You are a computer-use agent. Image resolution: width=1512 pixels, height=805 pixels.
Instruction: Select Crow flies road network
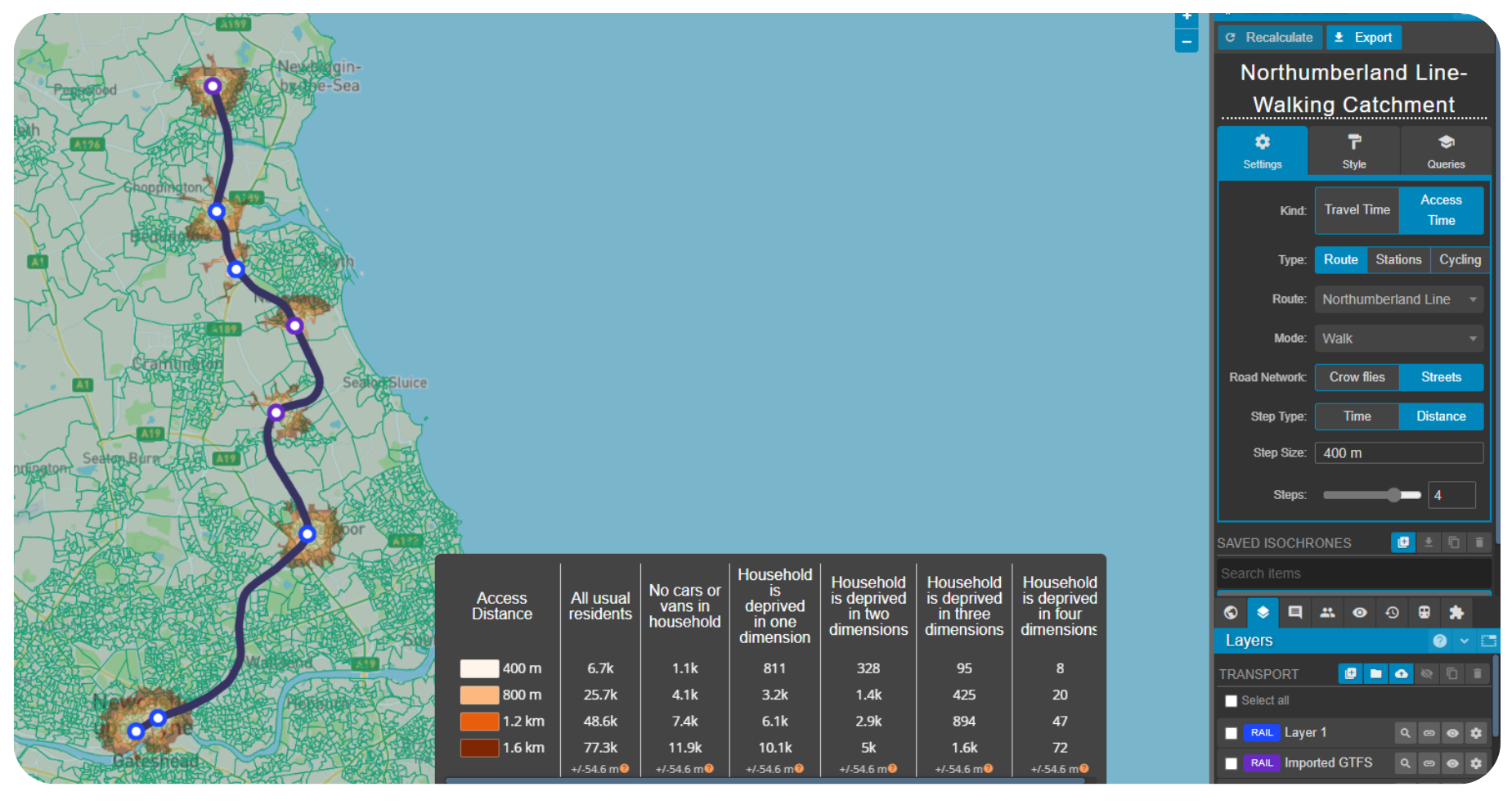coord(1357,377)
